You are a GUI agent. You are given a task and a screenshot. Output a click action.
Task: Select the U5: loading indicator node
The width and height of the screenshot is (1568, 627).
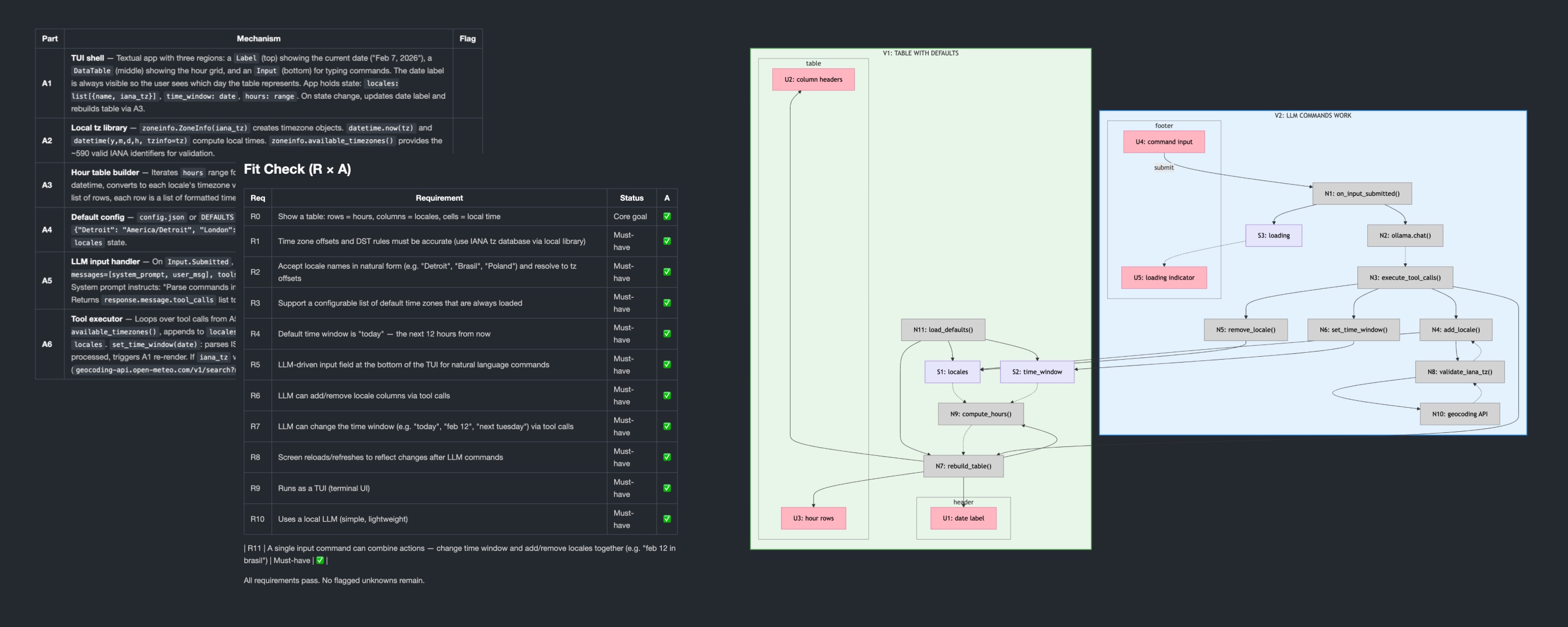1163,278
